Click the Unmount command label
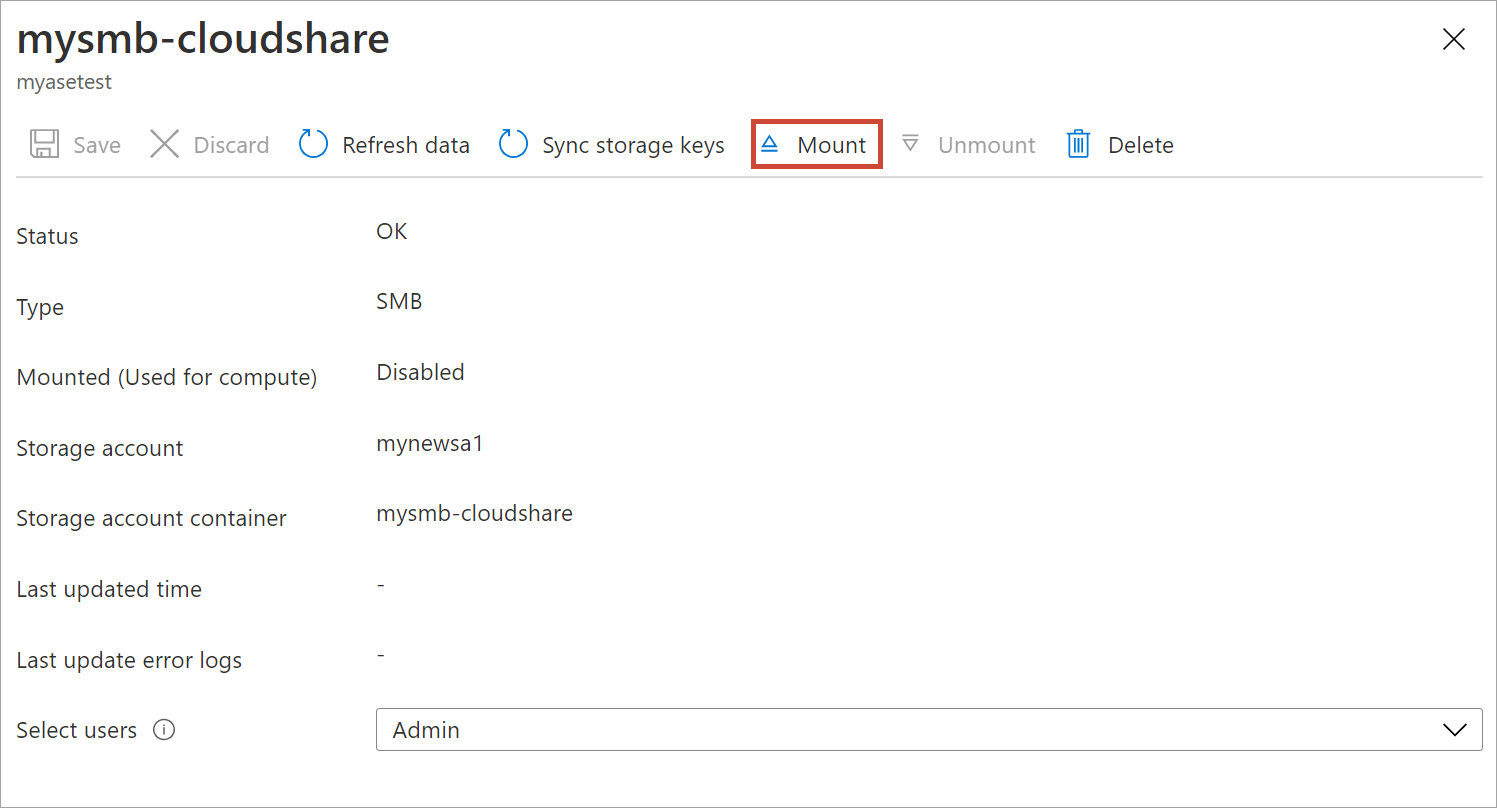Image resolution: width=1497 pixels, height=808 pixels. [x=986, y=144]
